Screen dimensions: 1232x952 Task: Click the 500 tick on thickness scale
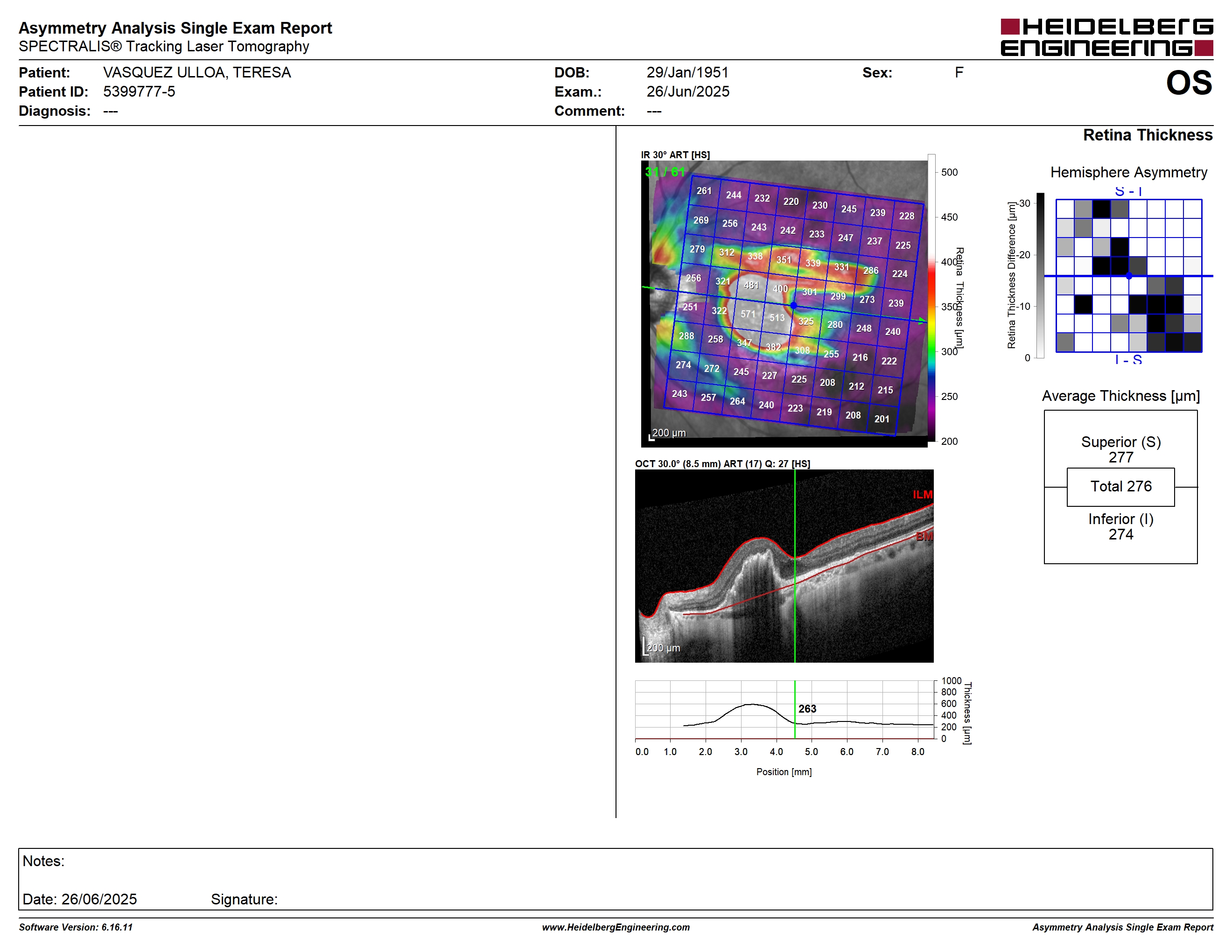[949, 172]
